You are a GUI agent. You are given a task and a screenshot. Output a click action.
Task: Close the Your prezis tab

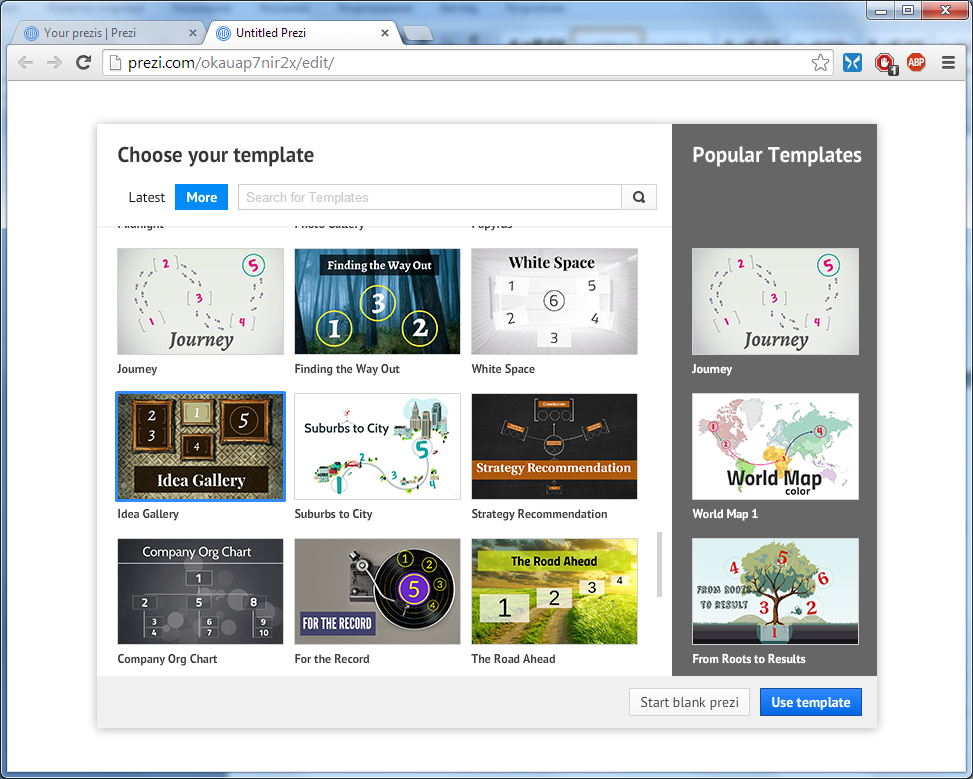(x=193, y=33)
